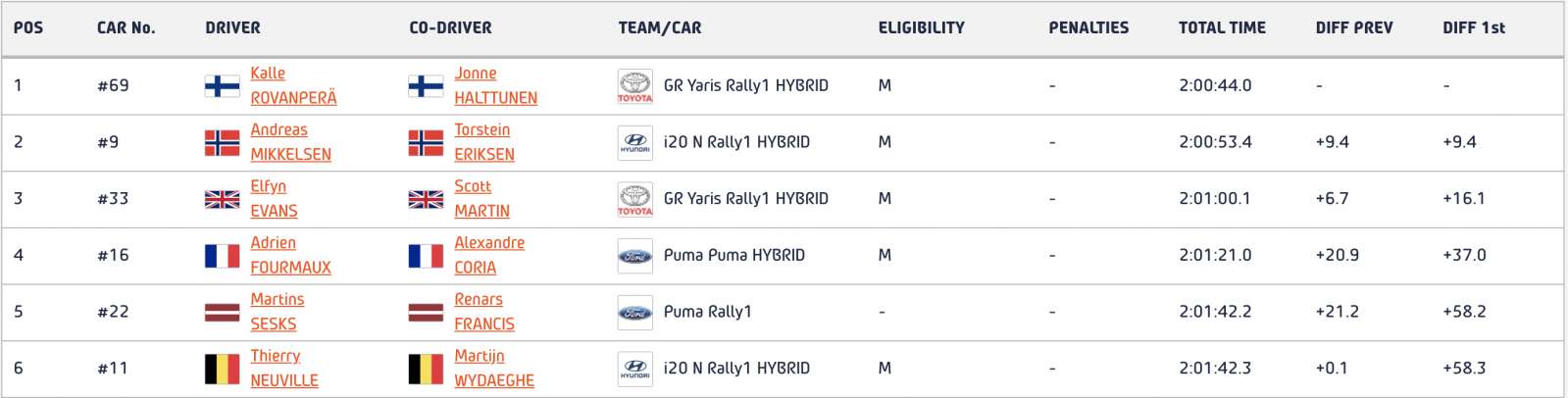This screenshot has height=398, width=1568.
Task: Click the Latvian flag beside Renars Francis
Action: click(x=426, y=313)
